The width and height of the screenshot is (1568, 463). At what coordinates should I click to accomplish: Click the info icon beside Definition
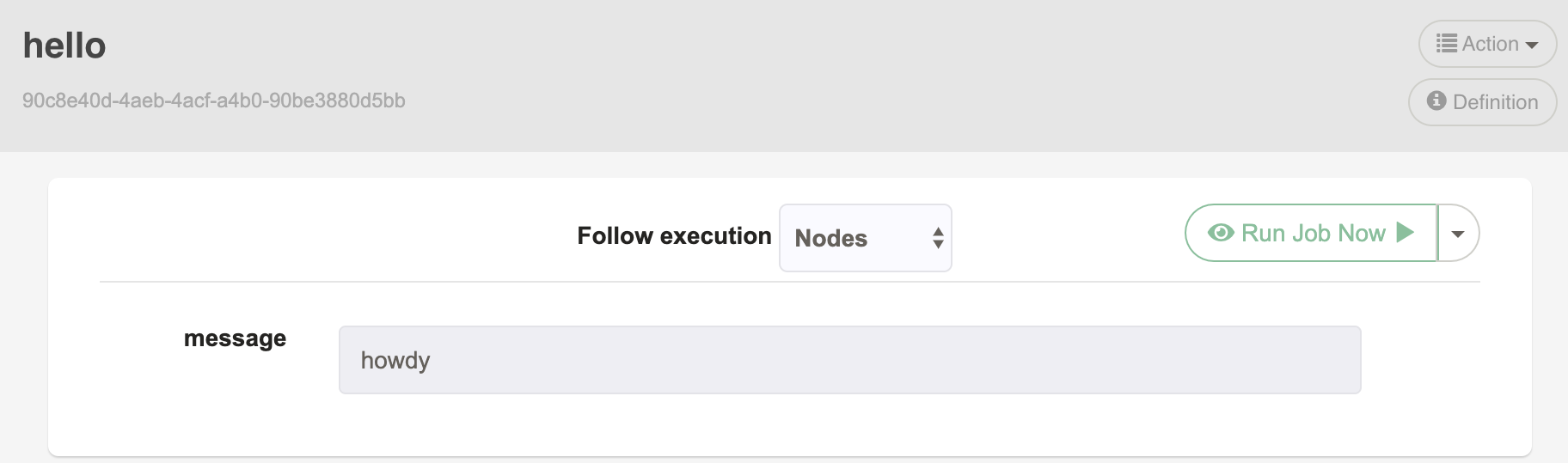(x=1436, y=101)
